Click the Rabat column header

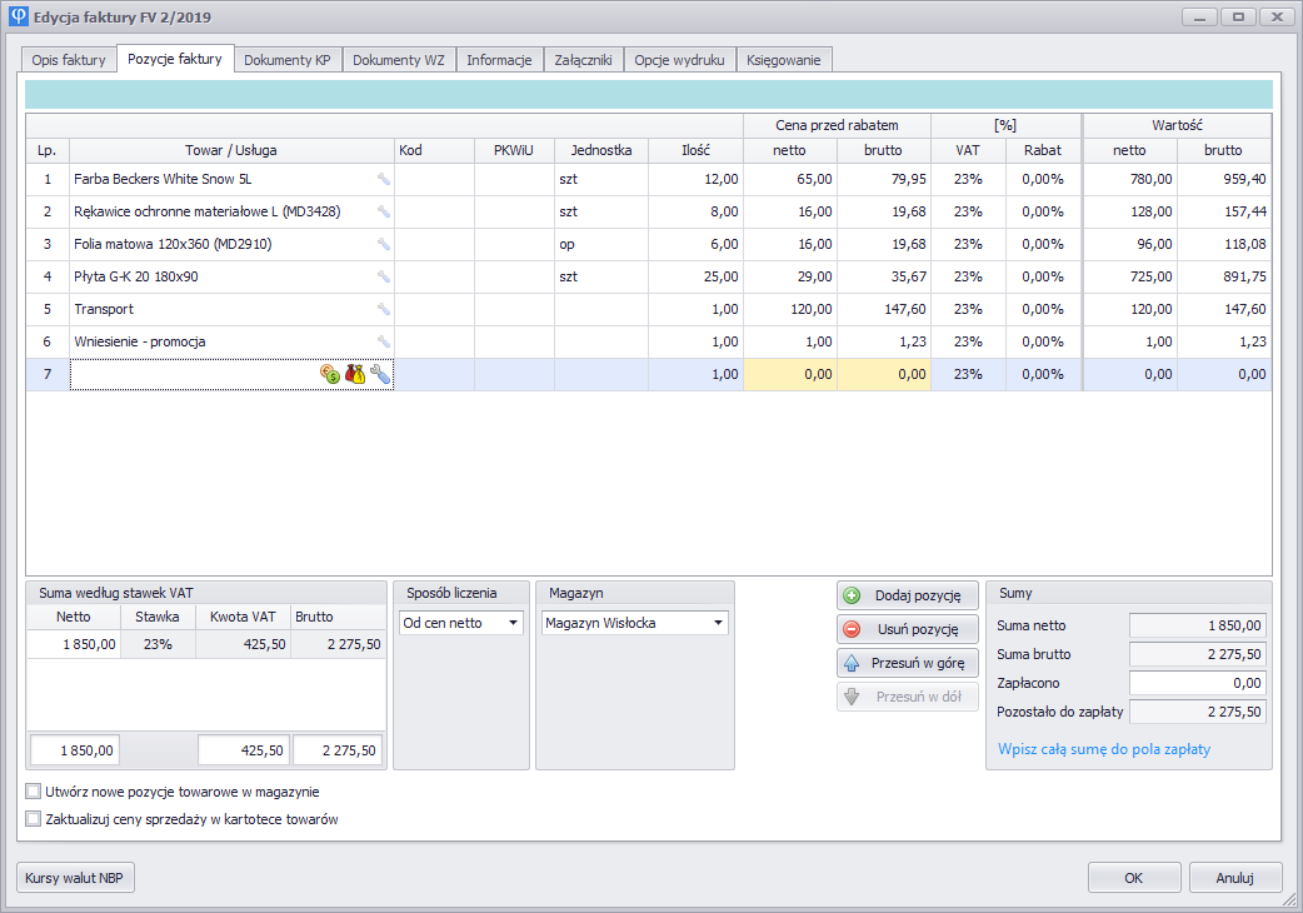point(1042,151)
